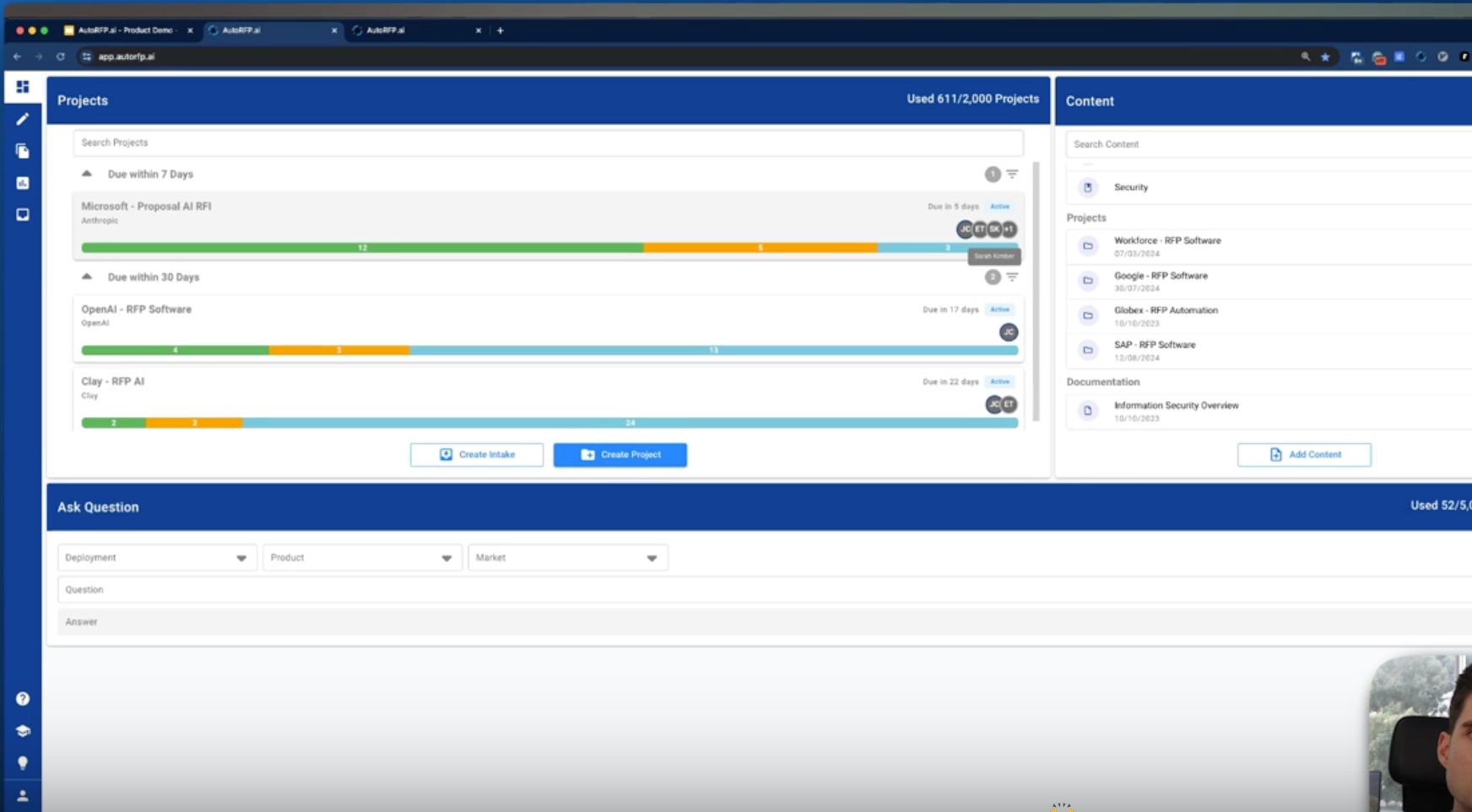Screen dimensions: 1472x812
Task: Click the folder icon beside SAP - RFP Software
Action: pos(1088,350)
